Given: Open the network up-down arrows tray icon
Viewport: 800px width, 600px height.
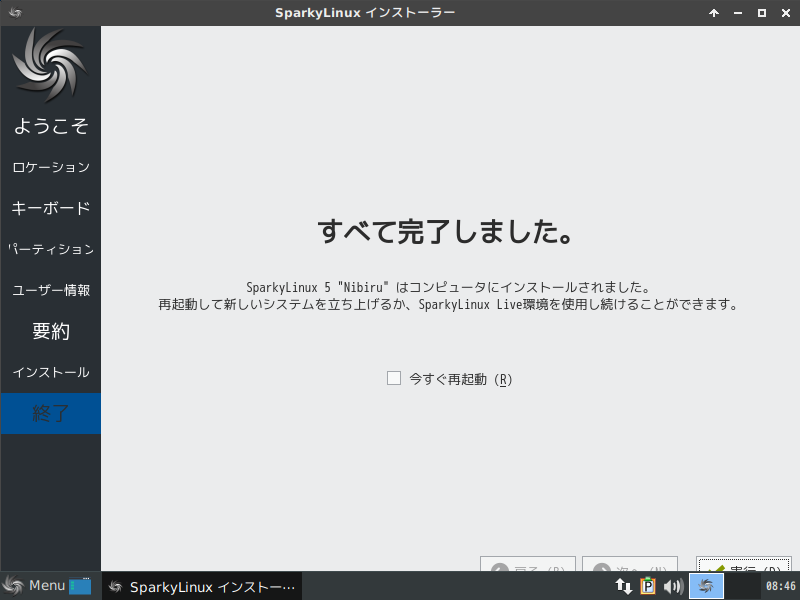Looking at the screenshot, I should pos(623,586).
